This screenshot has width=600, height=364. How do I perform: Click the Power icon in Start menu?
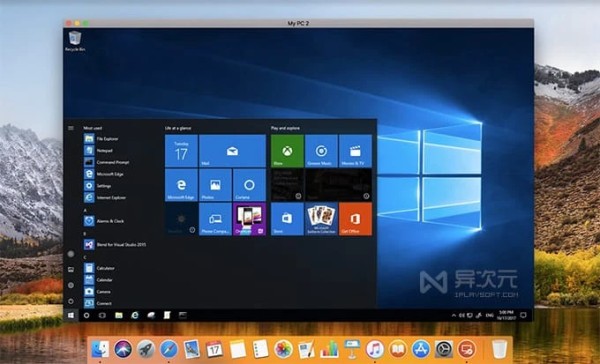point(71,301)
